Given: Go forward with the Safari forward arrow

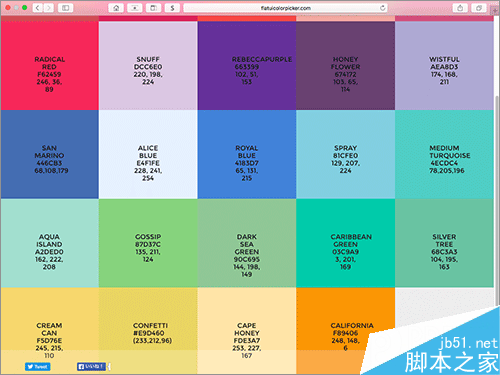Looking at the screenshot, I should tap(49, 8).
